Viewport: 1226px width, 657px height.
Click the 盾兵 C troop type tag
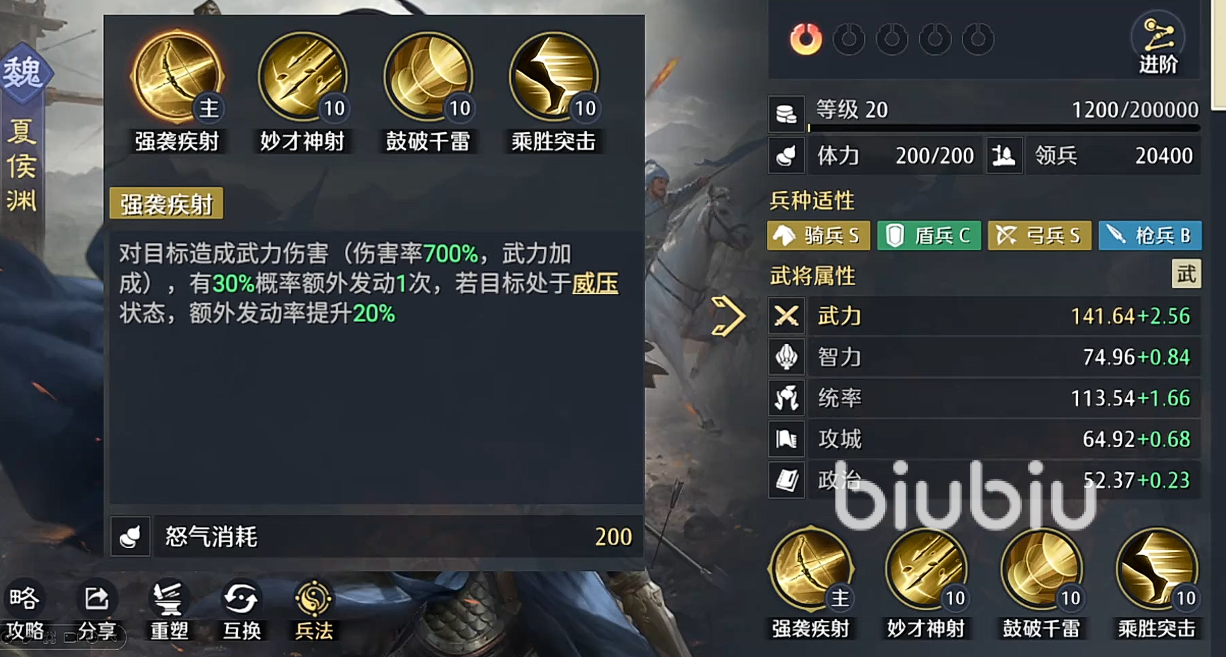(929, 235)
